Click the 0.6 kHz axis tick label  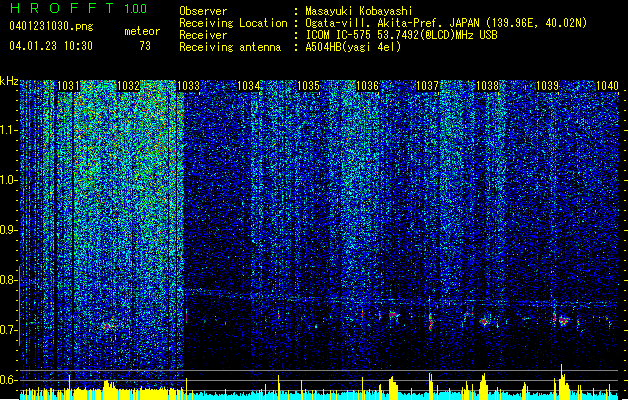click(x=8, y=380)
